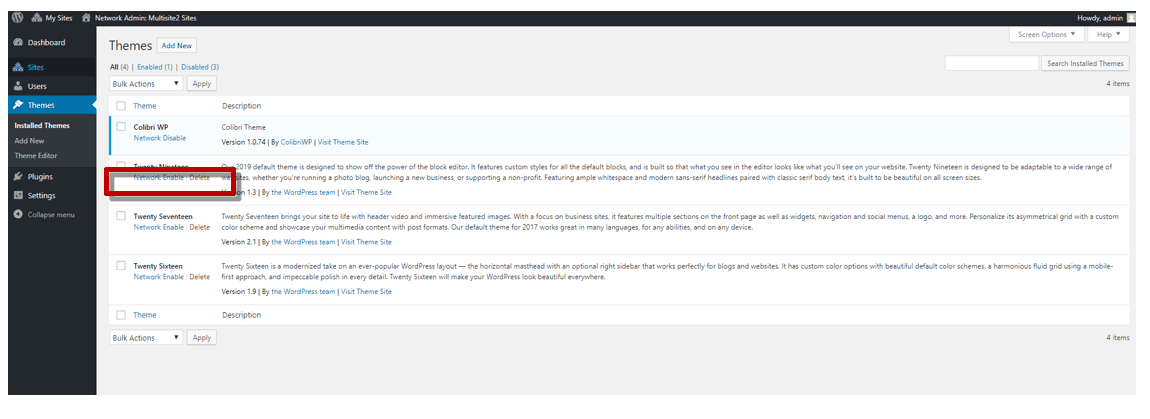
Task: Click Network Disable under Colibri WP
Action: 160,138
